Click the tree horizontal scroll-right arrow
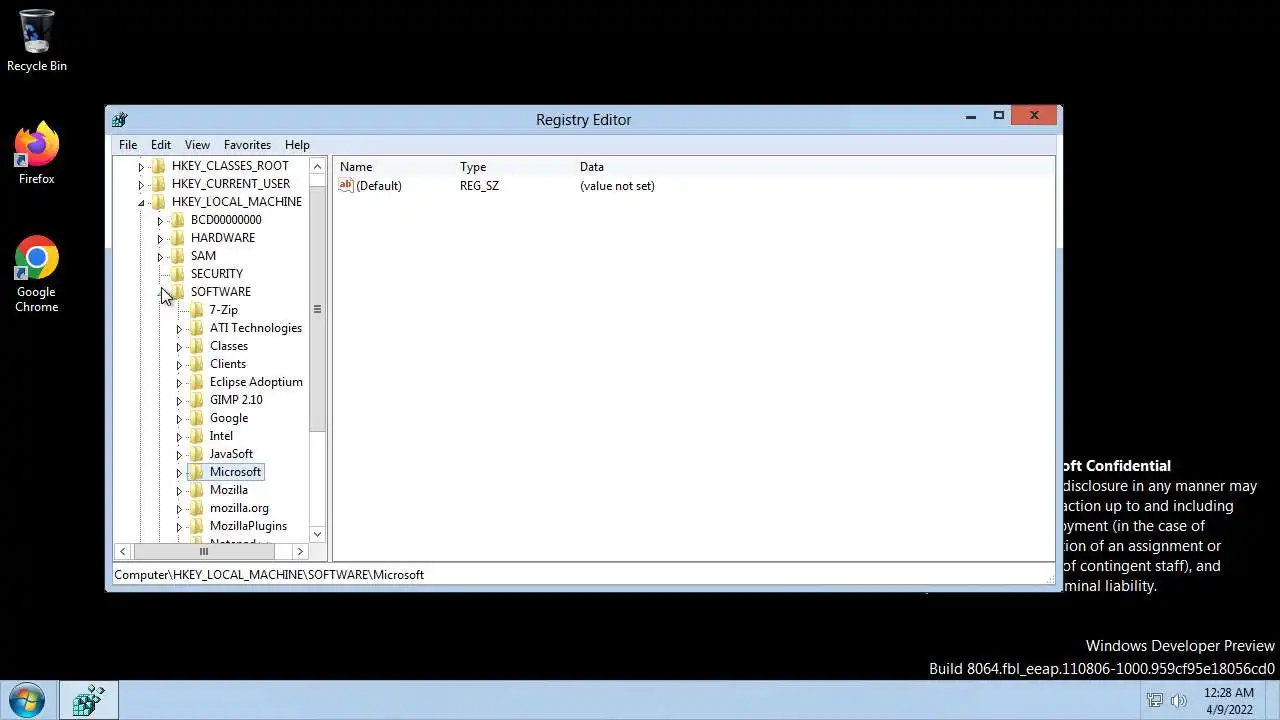Viewport: 1280px width, 720px height. pyautogui.click(x=299, y=551)
